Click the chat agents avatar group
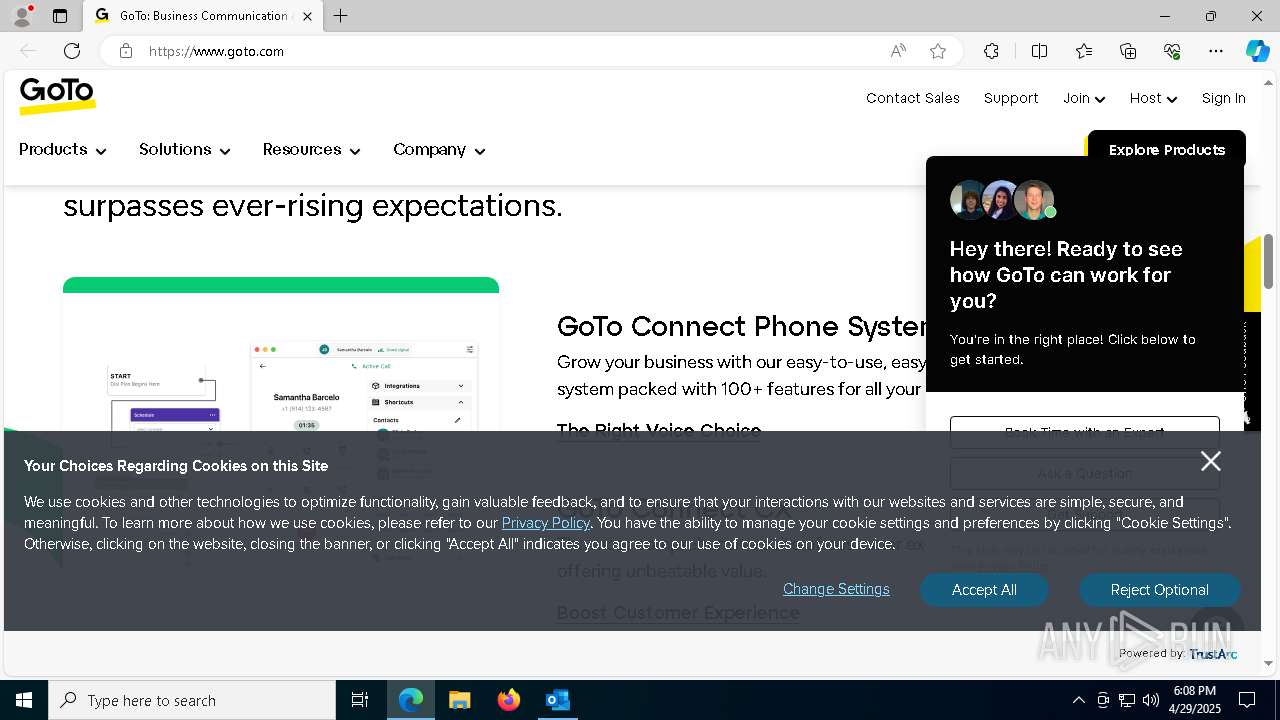Image resolution: width=1280 pixels, height=720 pixels. tap(1003, 200)
